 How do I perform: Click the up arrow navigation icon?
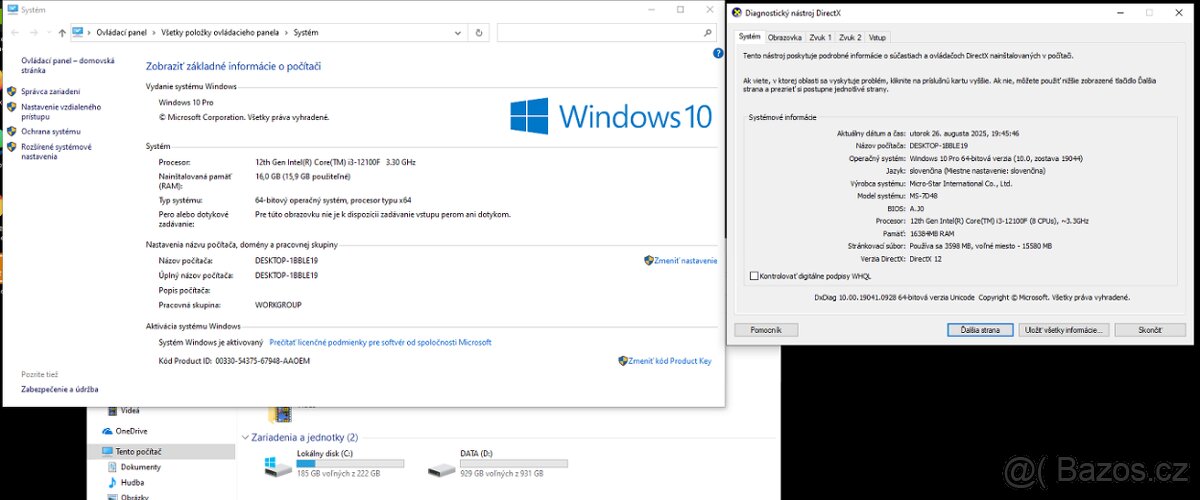coord(62,33)
